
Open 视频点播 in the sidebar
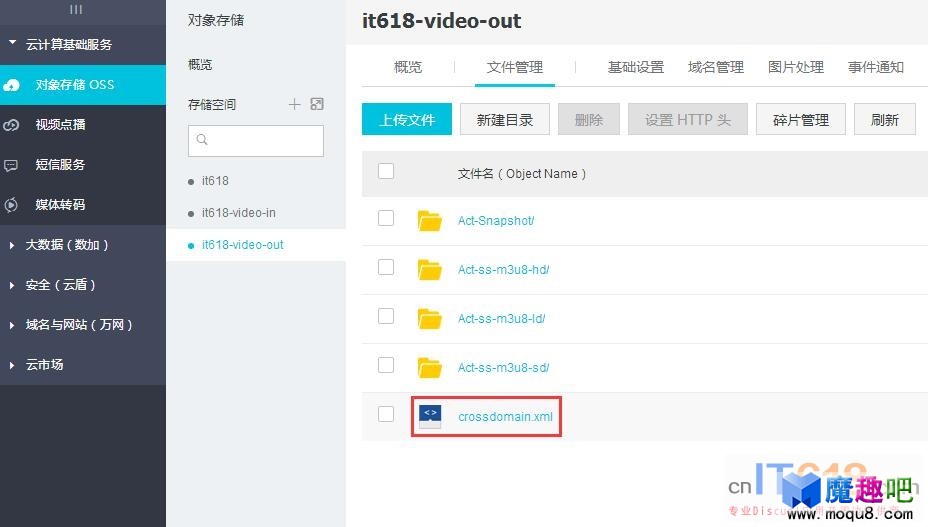coord(83,125)
